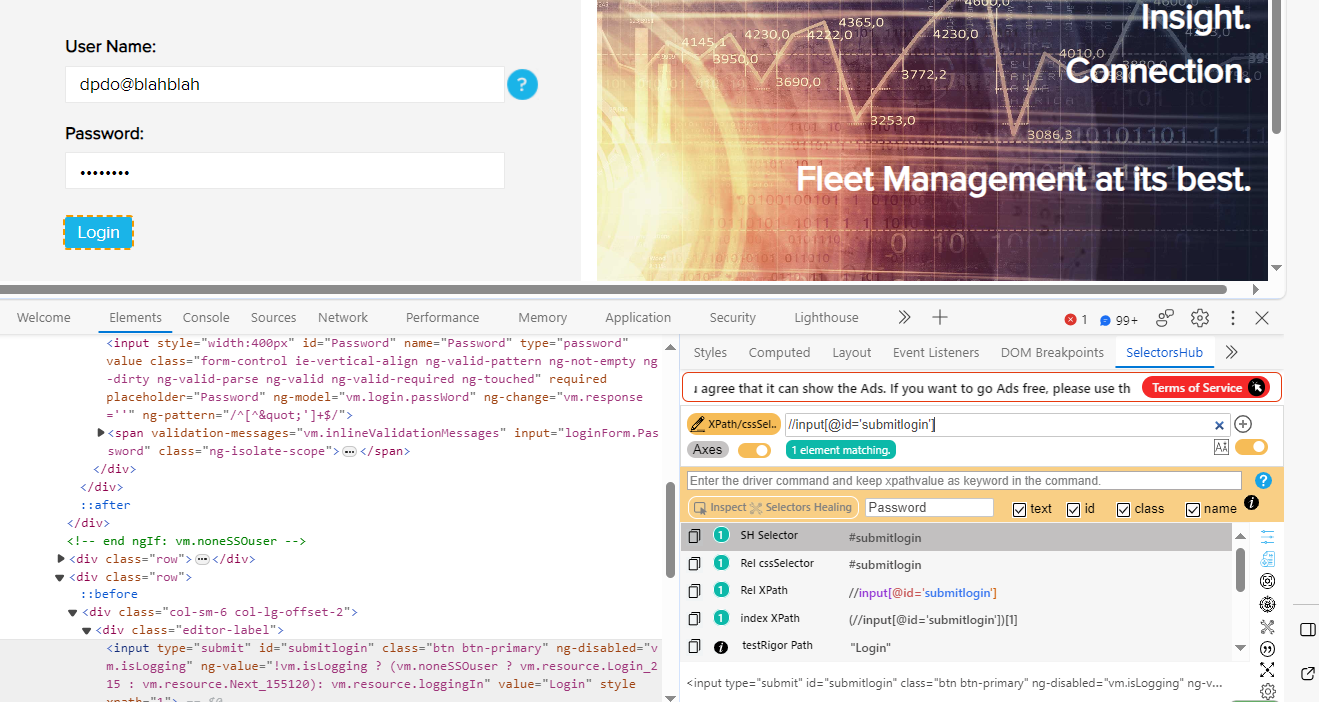
Task: Click the driver command input field
Action: coord(964,481)
